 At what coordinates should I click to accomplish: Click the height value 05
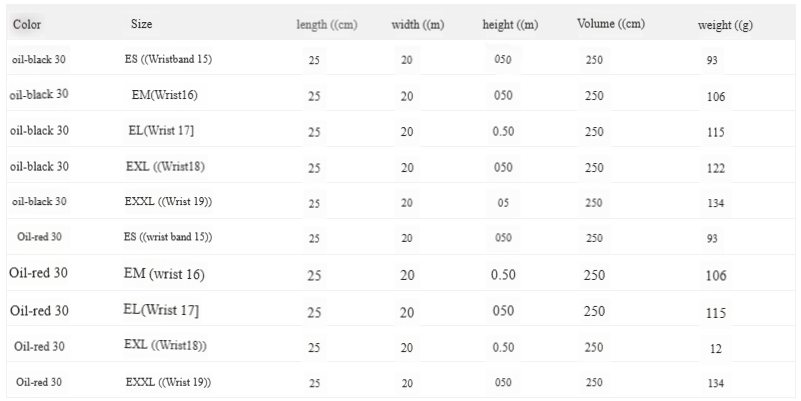tap(502, 203)
